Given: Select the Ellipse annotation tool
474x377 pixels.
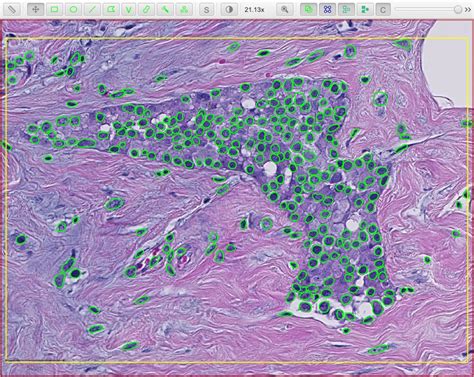Looking at the screenshot, I should point(73,9).
